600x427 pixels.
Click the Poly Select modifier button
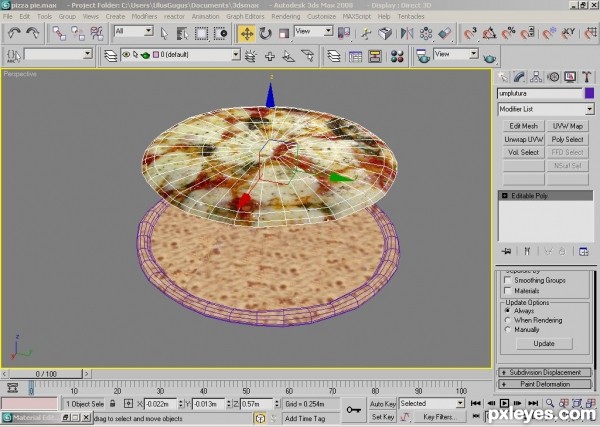[x=567, y=139]
